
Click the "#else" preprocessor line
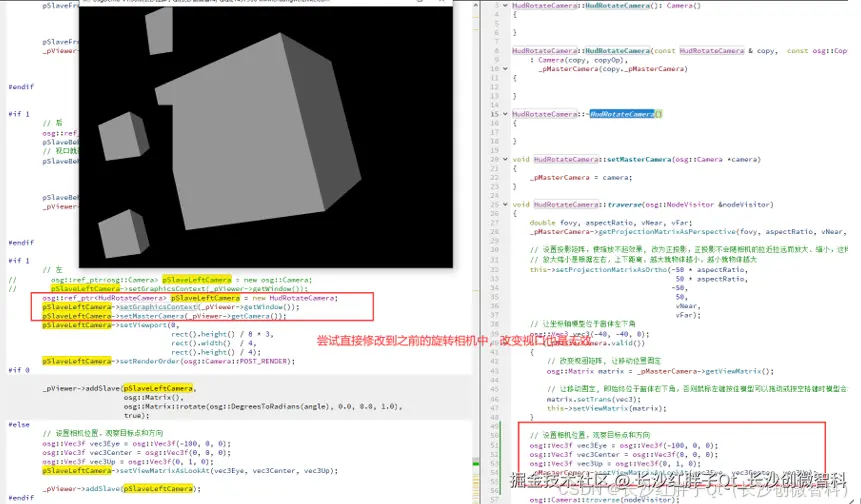pyautogui.click(x=19, y=424)
